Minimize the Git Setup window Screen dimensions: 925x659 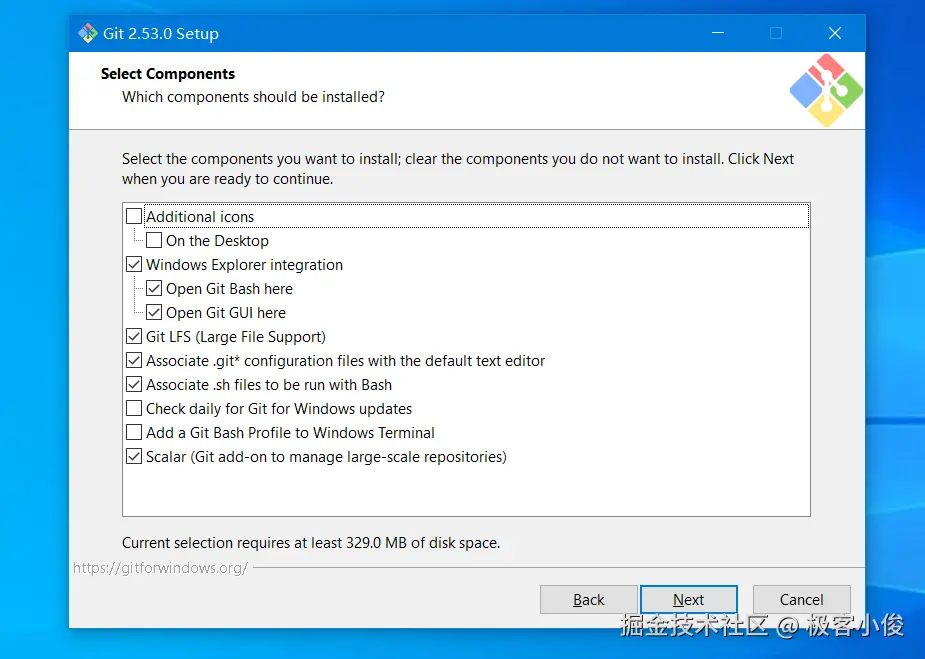tap(718, 33)
